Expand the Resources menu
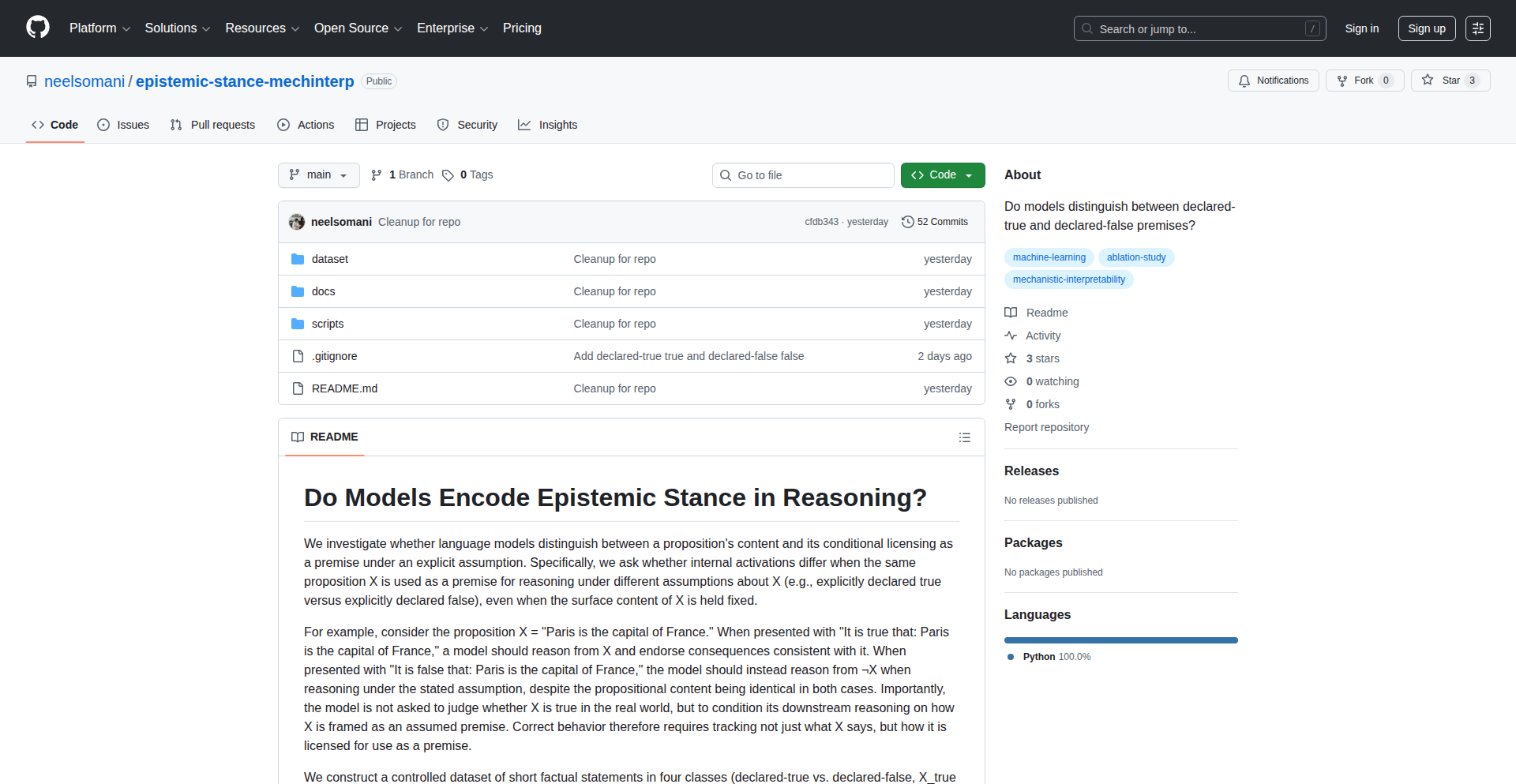This screenshot has width=1516, height=784. [262, 28]
